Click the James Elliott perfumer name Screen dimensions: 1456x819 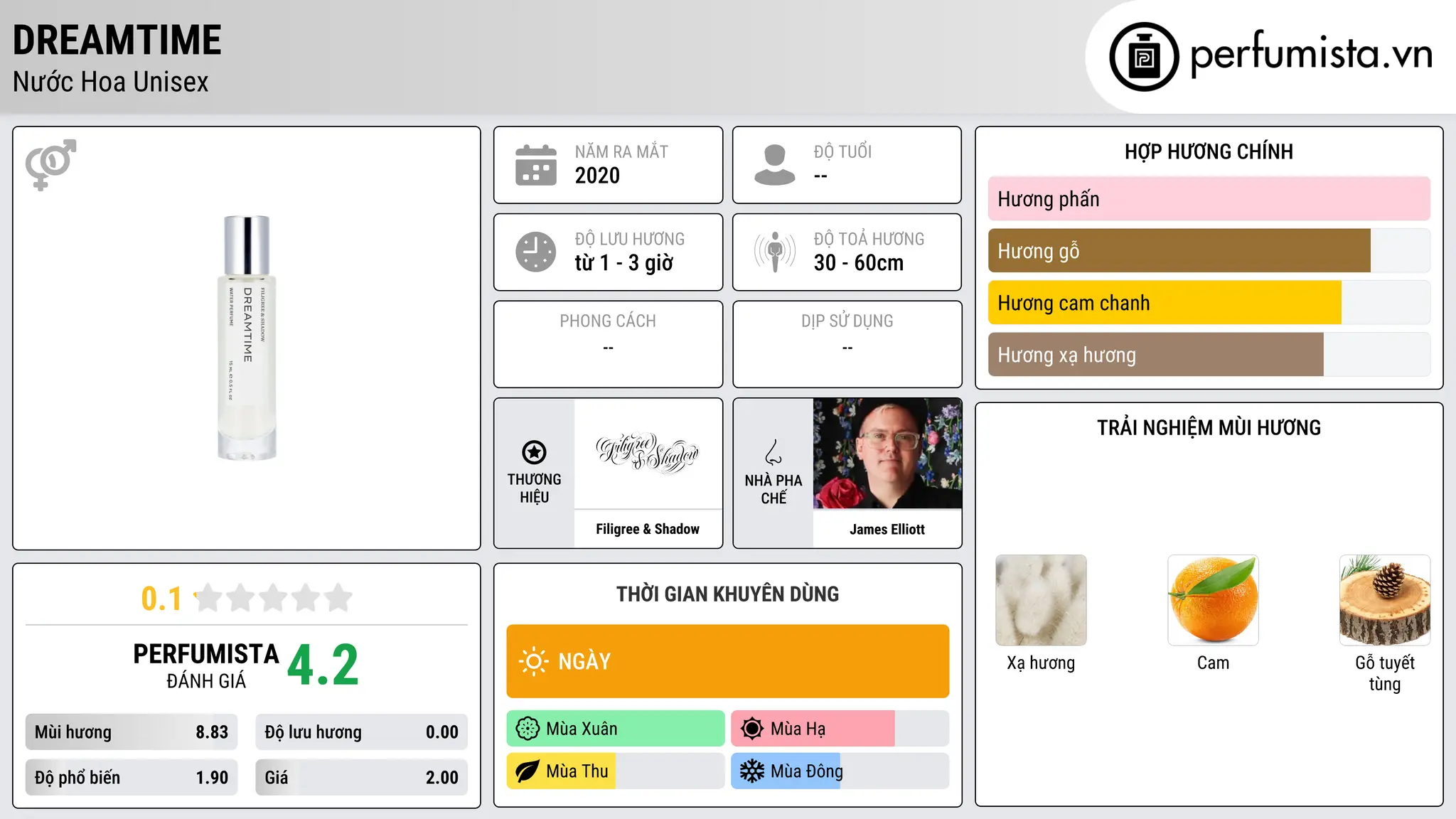tap(887, 529)
